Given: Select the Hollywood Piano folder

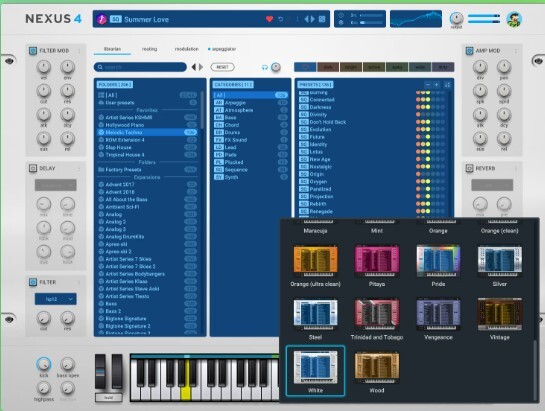Looking at the screenshot, I should click(147, 125).
